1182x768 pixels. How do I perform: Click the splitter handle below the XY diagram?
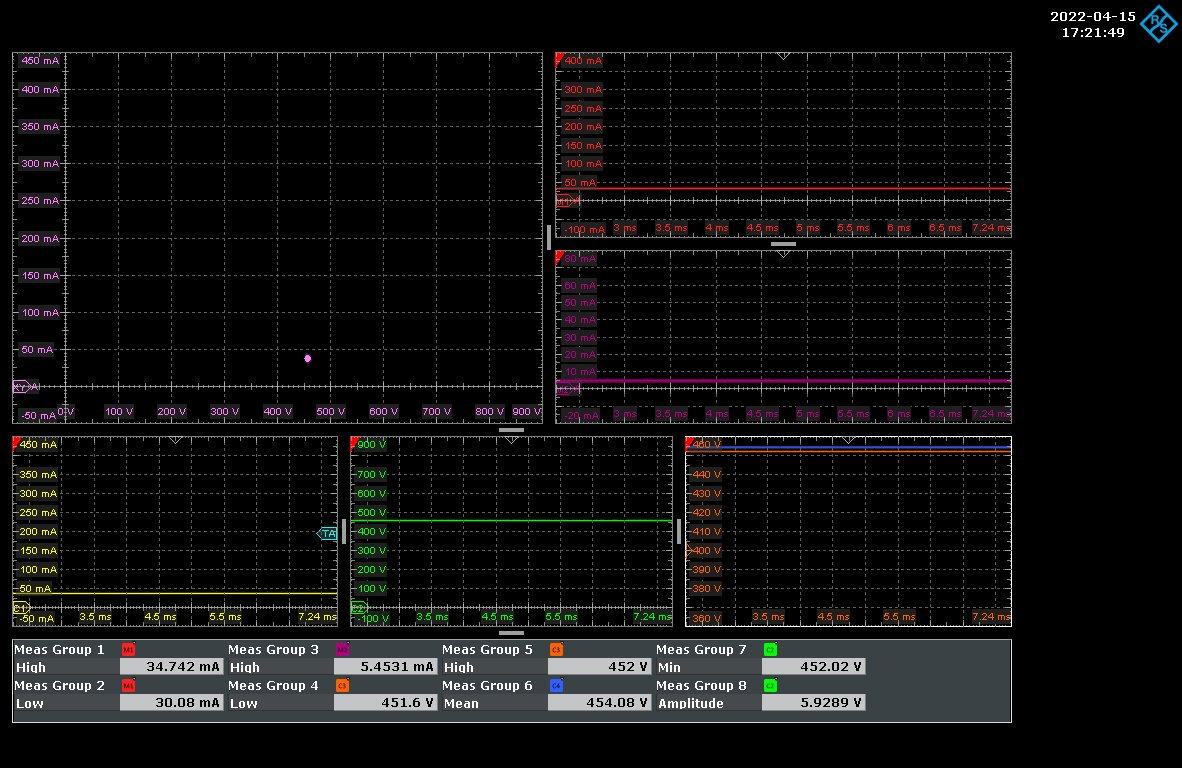[x=511, y=429]
